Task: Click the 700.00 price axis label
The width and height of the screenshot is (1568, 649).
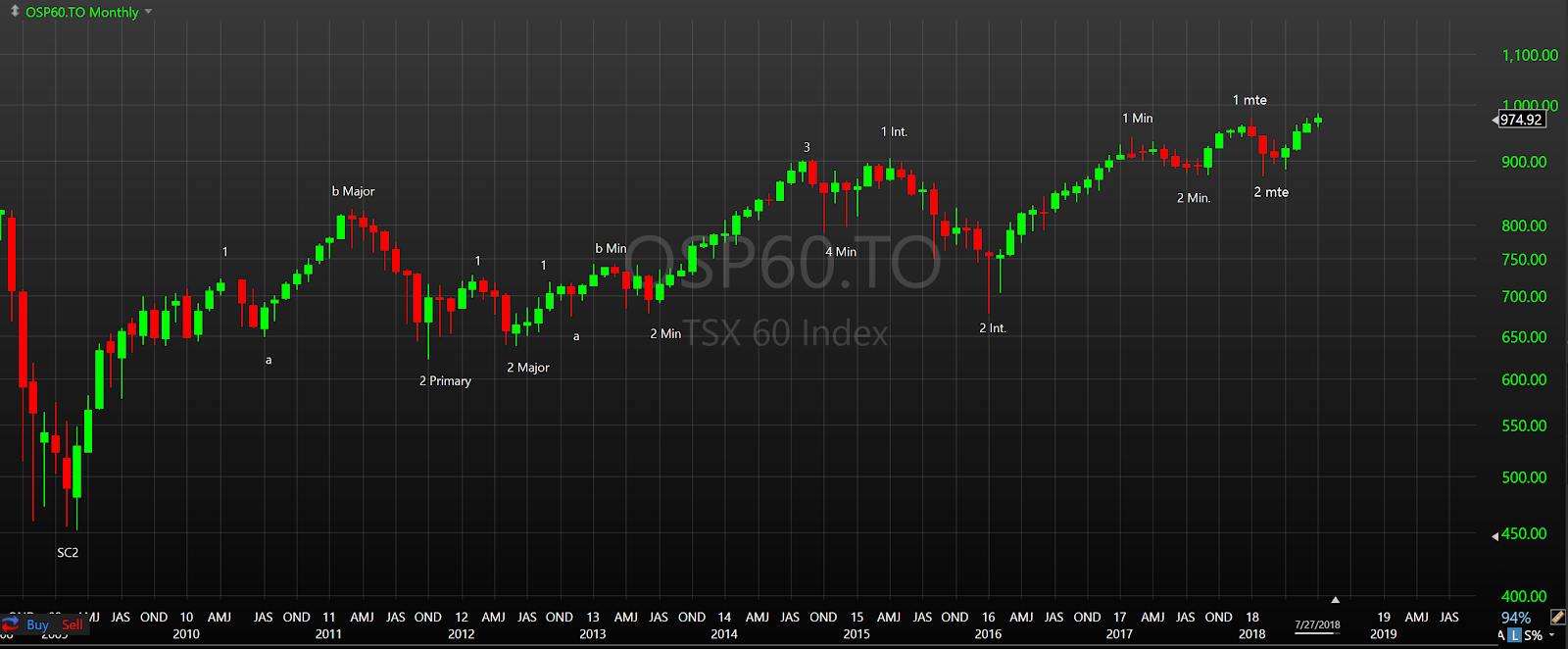Action: point(1524,296)
